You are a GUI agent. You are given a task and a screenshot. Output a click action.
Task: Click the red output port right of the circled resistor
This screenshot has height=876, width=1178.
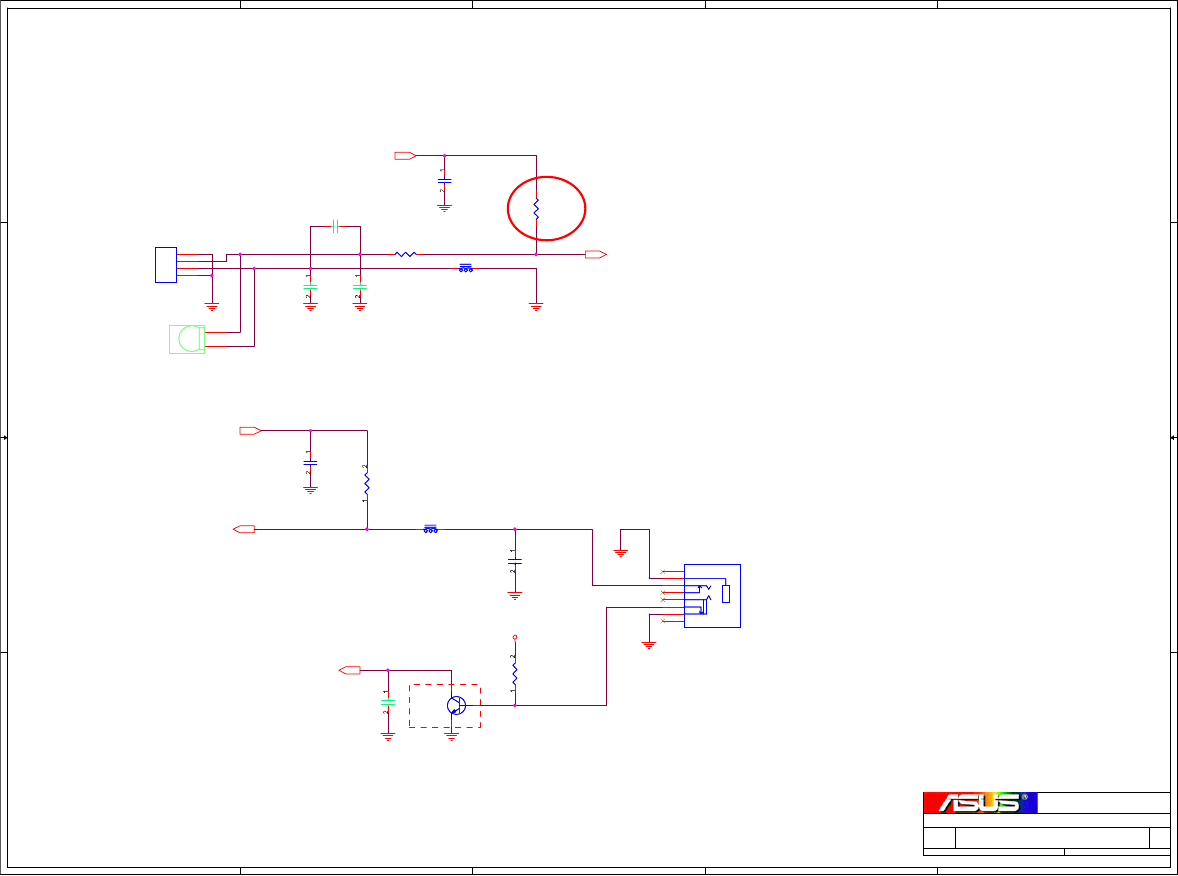(596, 255)
